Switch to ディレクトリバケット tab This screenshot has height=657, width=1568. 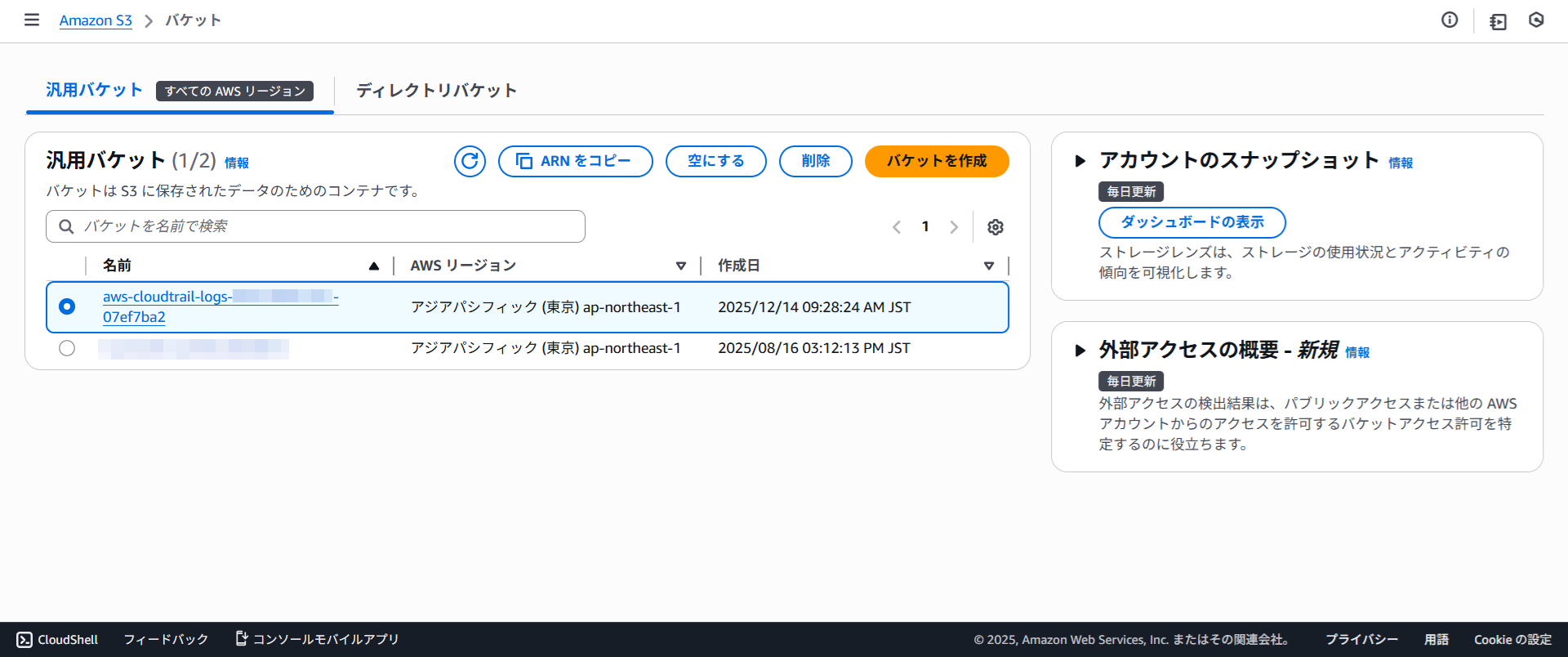436,90
